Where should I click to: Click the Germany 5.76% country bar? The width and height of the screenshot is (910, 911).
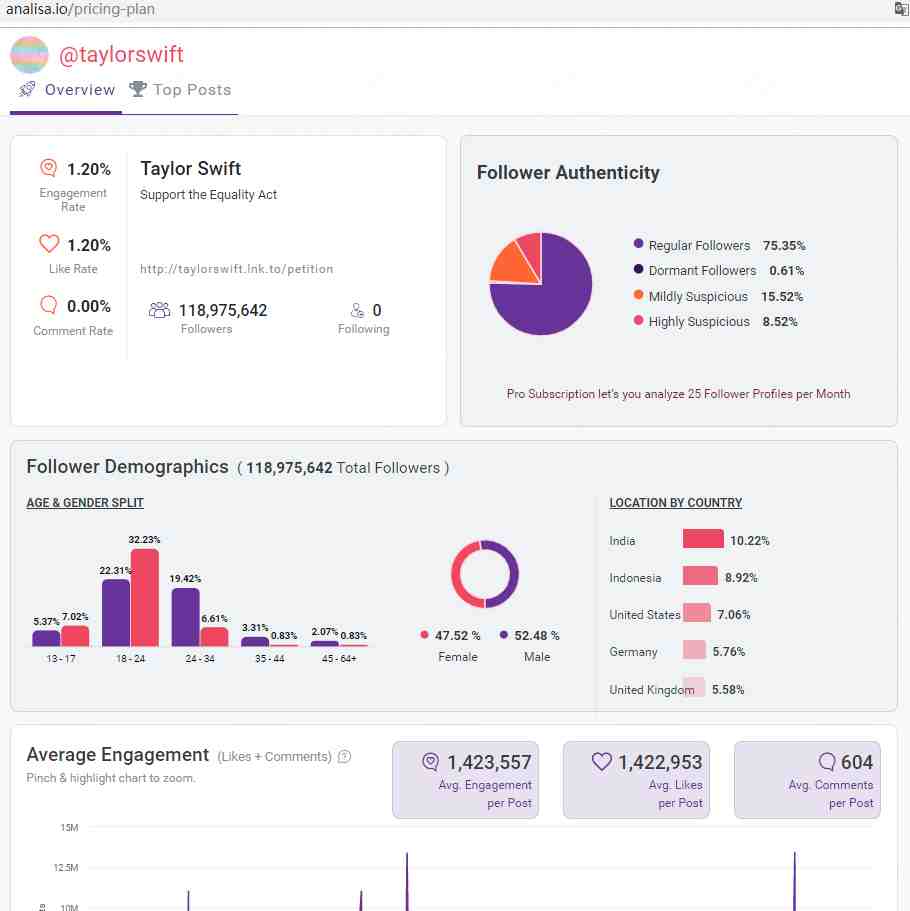(694, 650)
